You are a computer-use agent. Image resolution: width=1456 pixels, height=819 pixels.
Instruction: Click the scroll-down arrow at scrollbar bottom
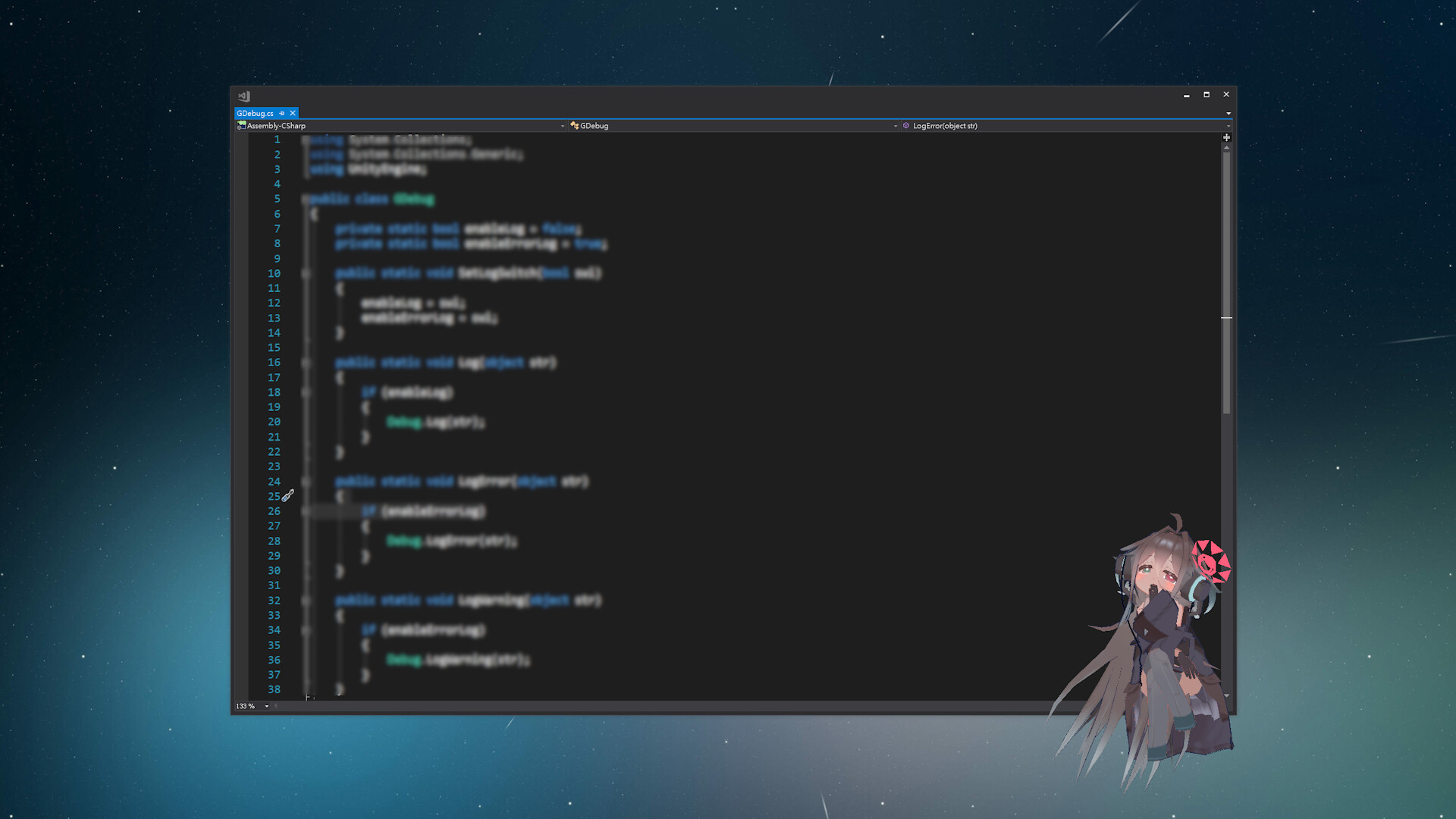1227,695
